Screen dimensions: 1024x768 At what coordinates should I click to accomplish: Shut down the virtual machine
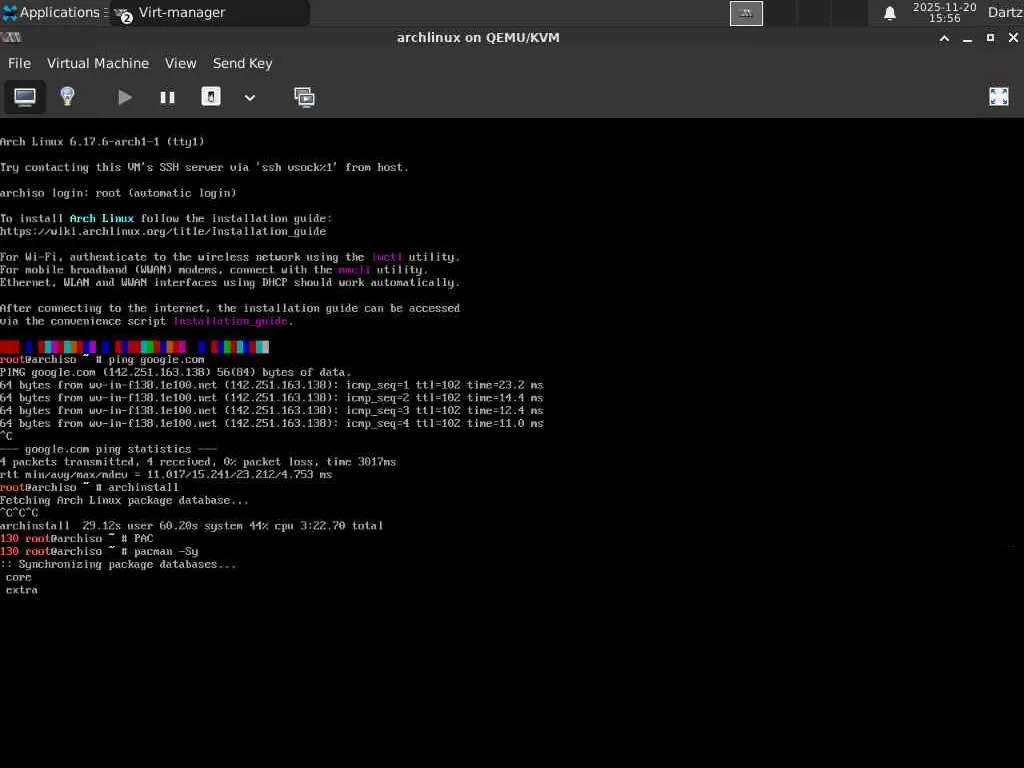coord(210,97)
